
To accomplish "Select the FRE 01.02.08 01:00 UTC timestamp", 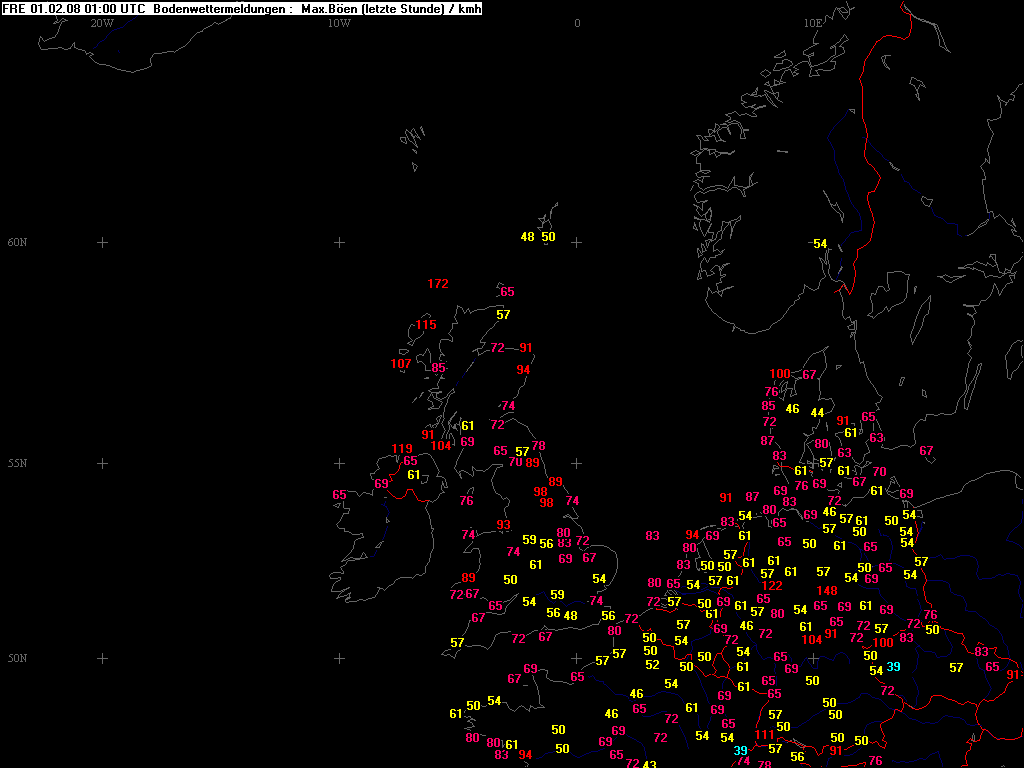I will tap(75, 8).
